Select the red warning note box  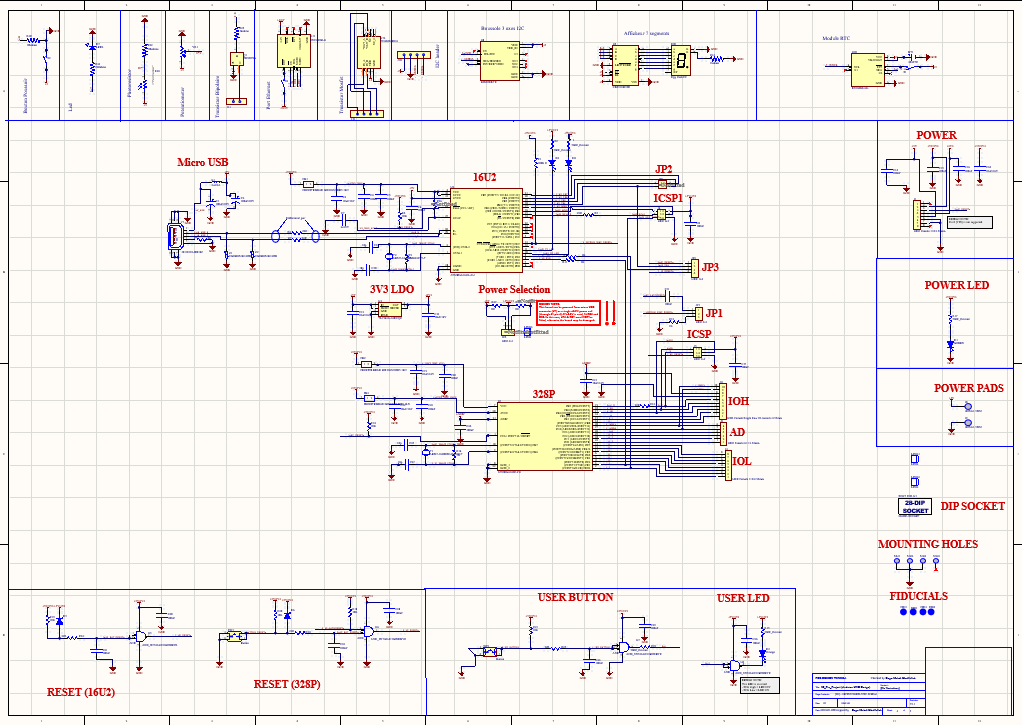(567, 313)
